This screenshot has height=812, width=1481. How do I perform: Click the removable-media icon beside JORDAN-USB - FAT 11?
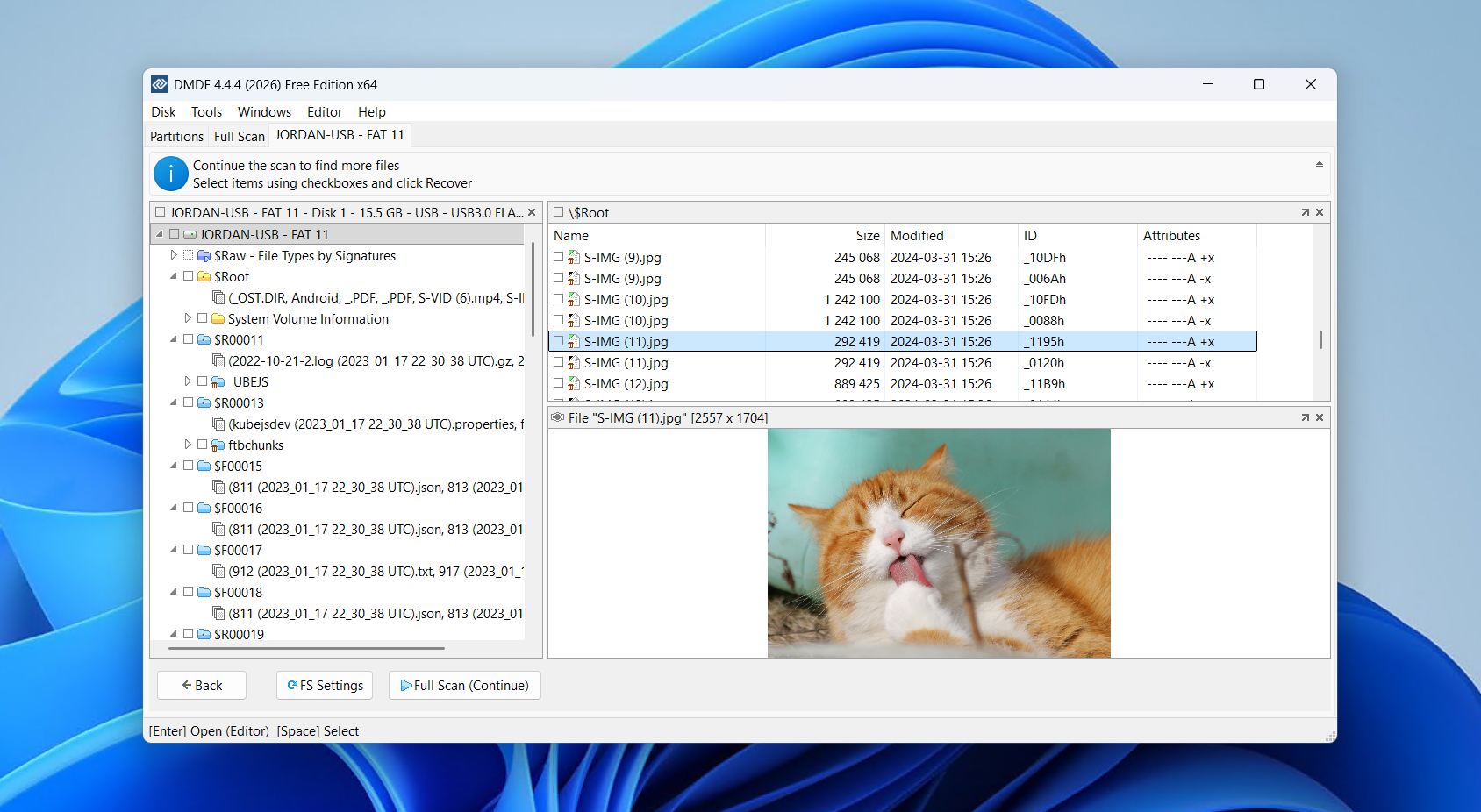click(189, 234)
